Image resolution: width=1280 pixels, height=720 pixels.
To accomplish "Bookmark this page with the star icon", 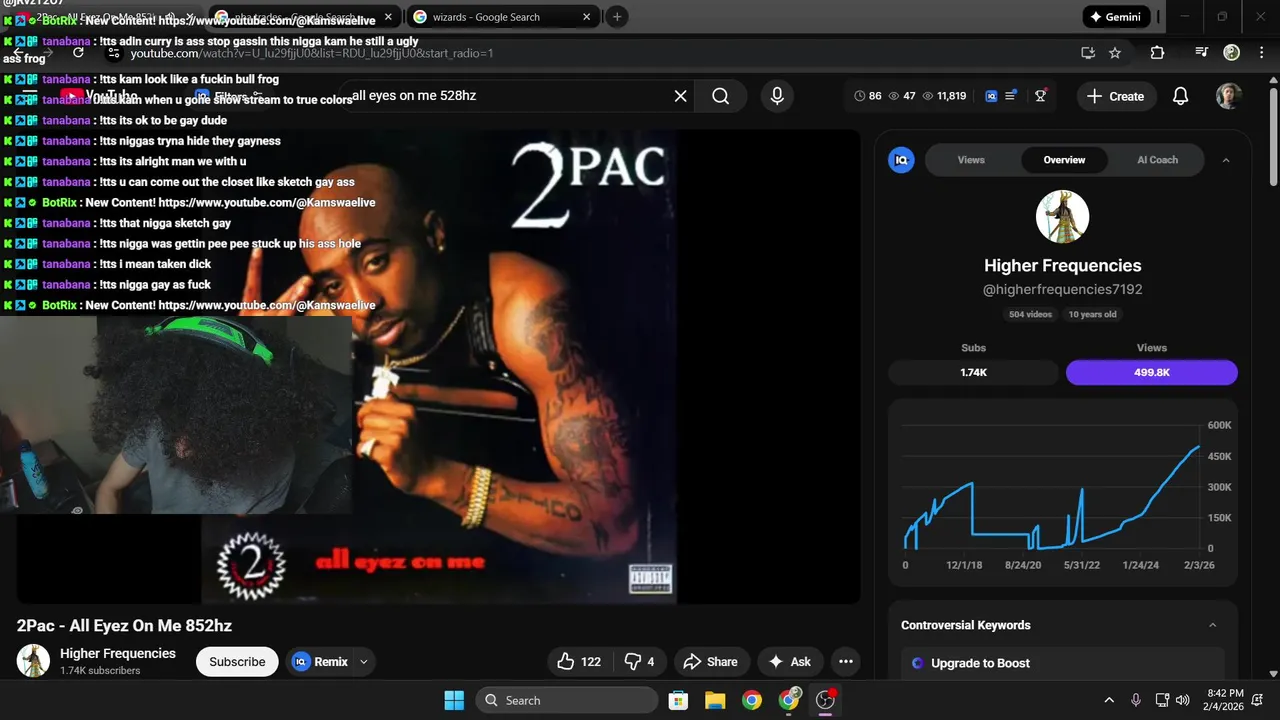I will tap(1115, 53).
